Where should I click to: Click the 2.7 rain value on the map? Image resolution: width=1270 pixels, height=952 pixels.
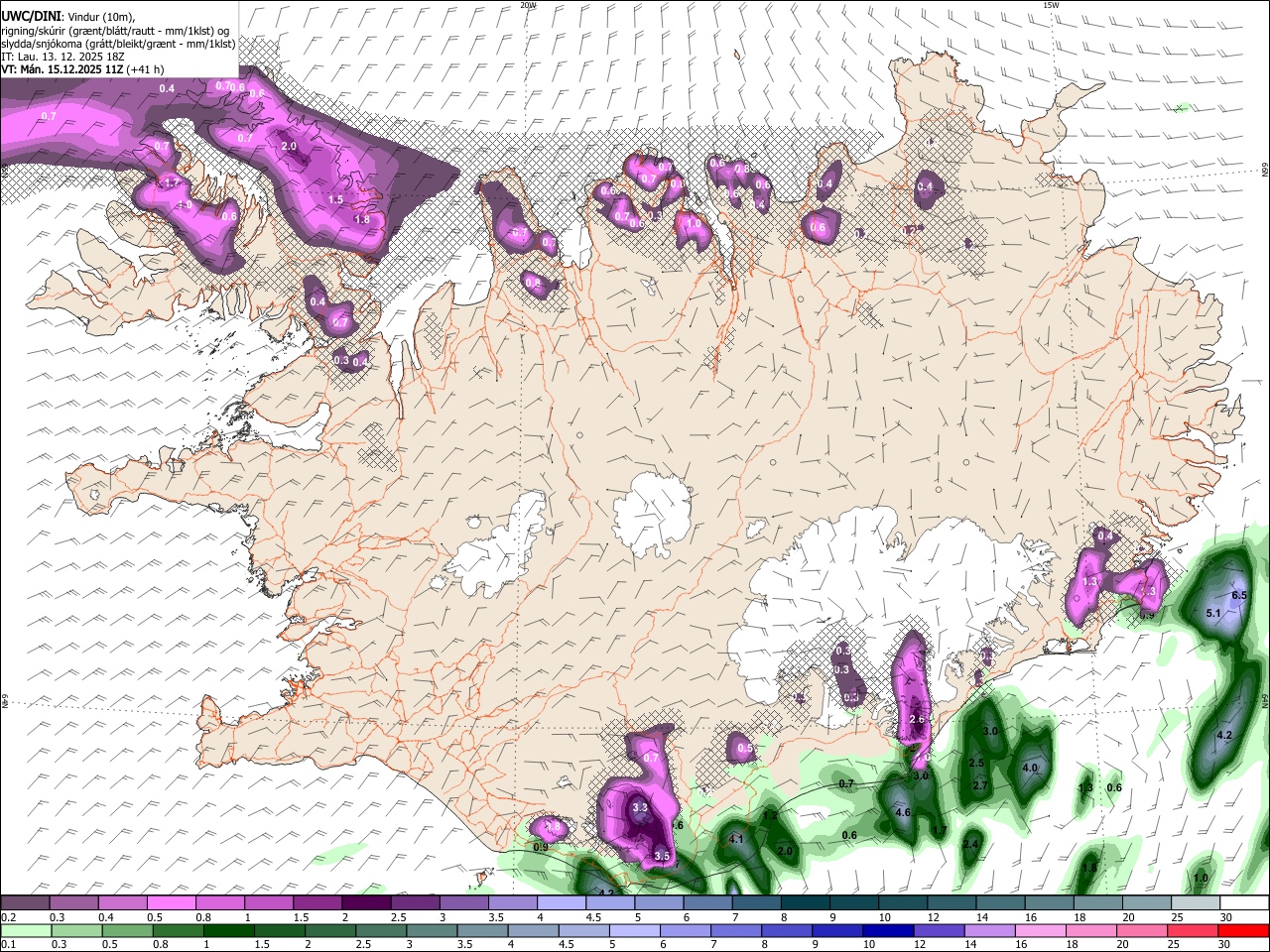click(980, 785)
